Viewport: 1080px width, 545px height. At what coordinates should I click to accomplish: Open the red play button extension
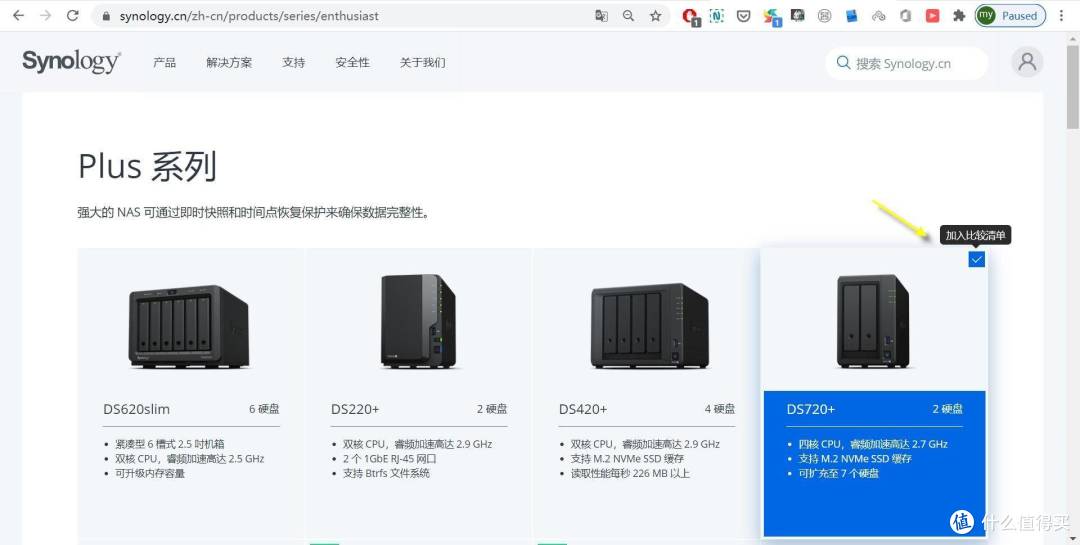point(933,15)
